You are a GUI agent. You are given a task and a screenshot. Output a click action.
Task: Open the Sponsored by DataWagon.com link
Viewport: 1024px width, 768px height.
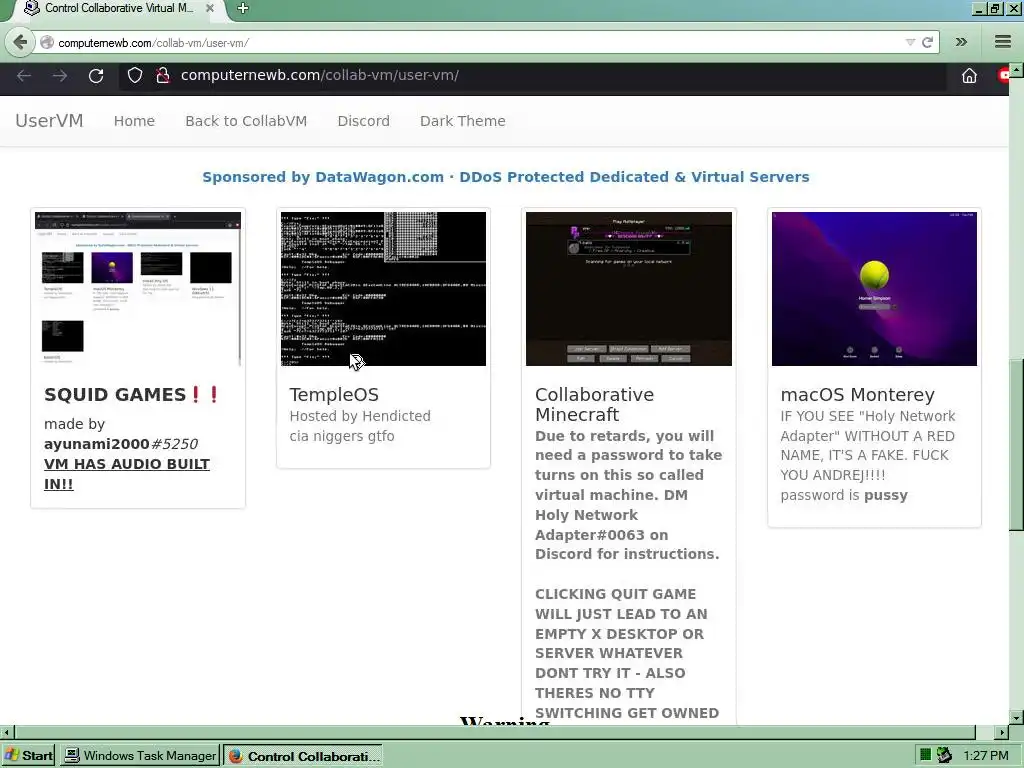[x=505, y=177]
